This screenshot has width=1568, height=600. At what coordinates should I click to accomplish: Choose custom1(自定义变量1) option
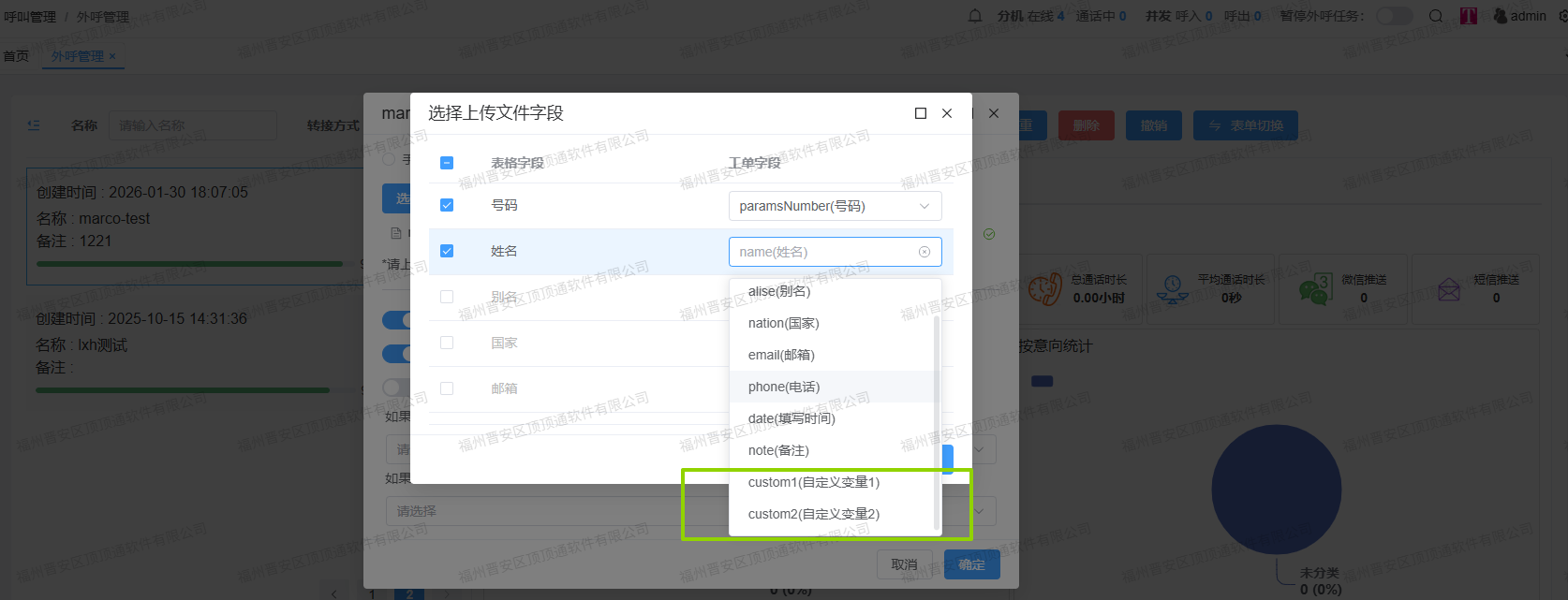pyautogui.click(x=813, y=482)
